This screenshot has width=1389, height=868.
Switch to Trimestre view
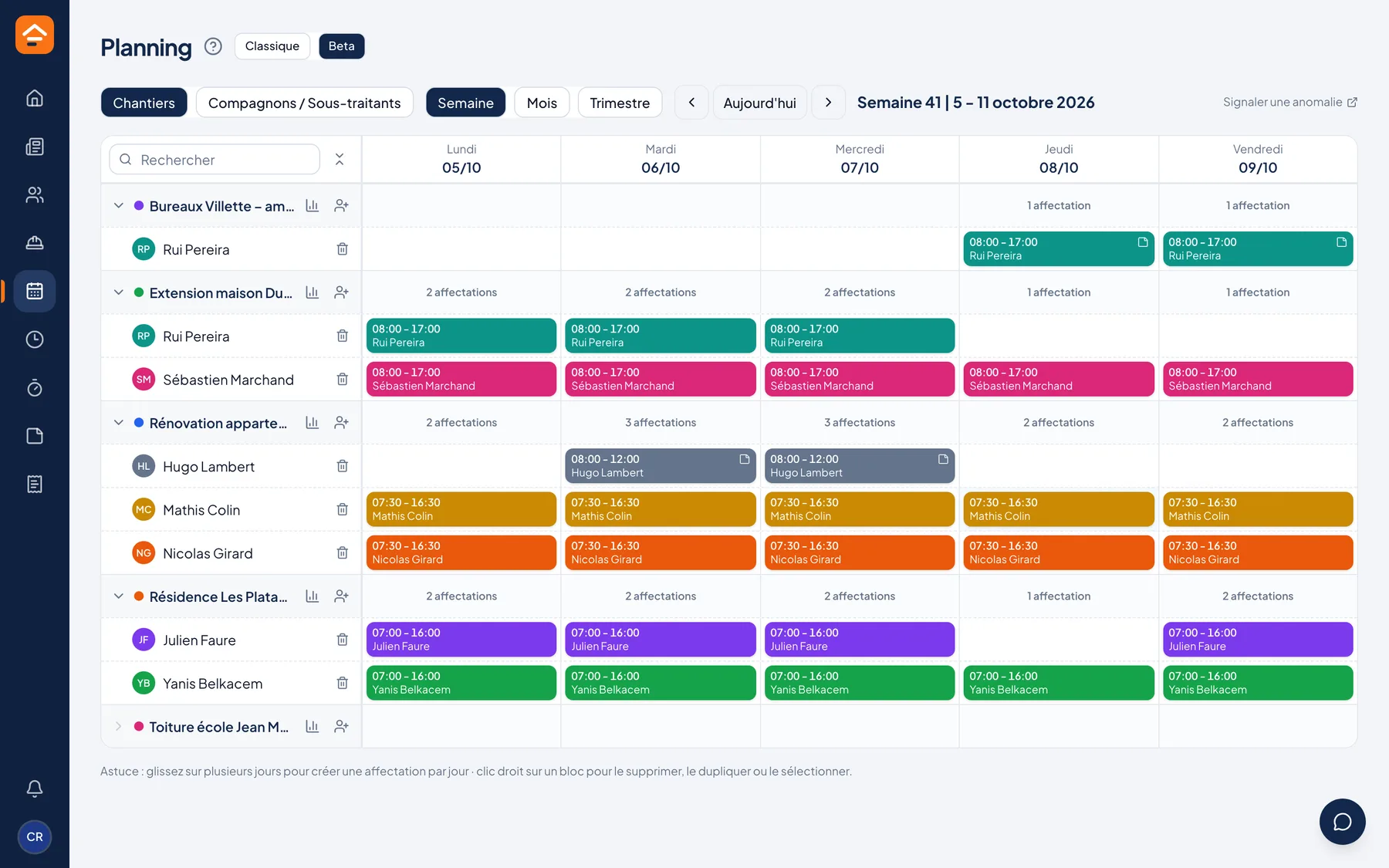(620, 103)
